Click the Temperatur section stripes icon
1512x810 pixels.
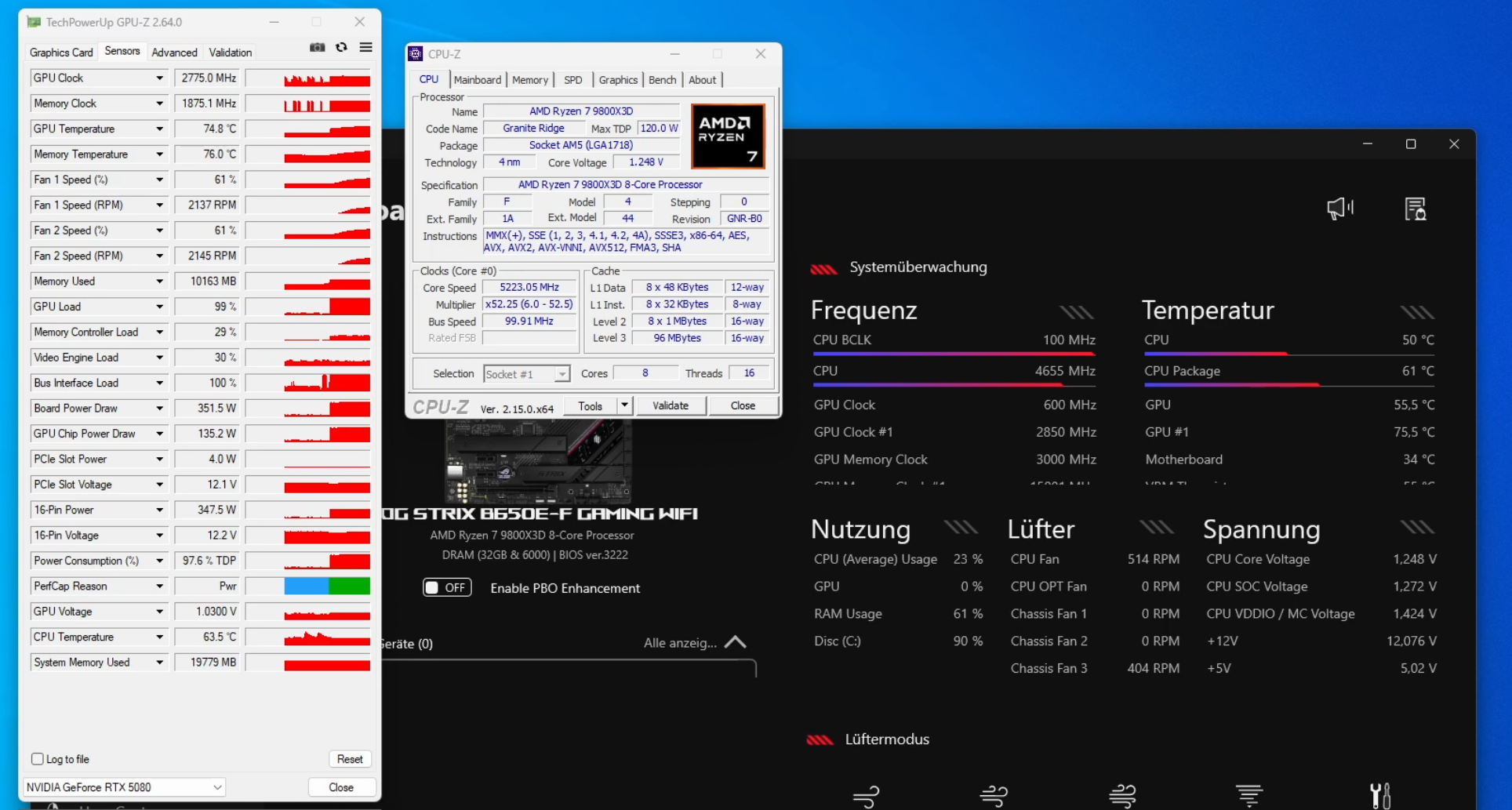click(1417, 312)
